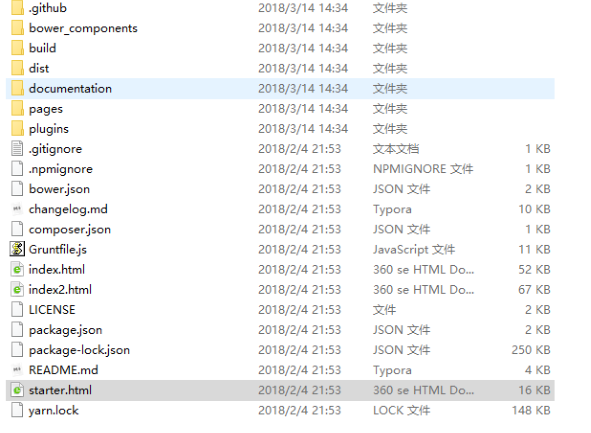This screenshot has height=433, width=591.
Task: Click the 16 KB size of starter.html
Action: click(534, 390)
